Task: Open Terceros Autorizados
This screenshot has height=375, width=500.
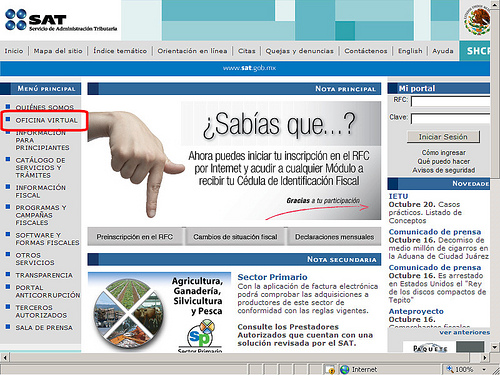Action: click(x=41, y=311)
